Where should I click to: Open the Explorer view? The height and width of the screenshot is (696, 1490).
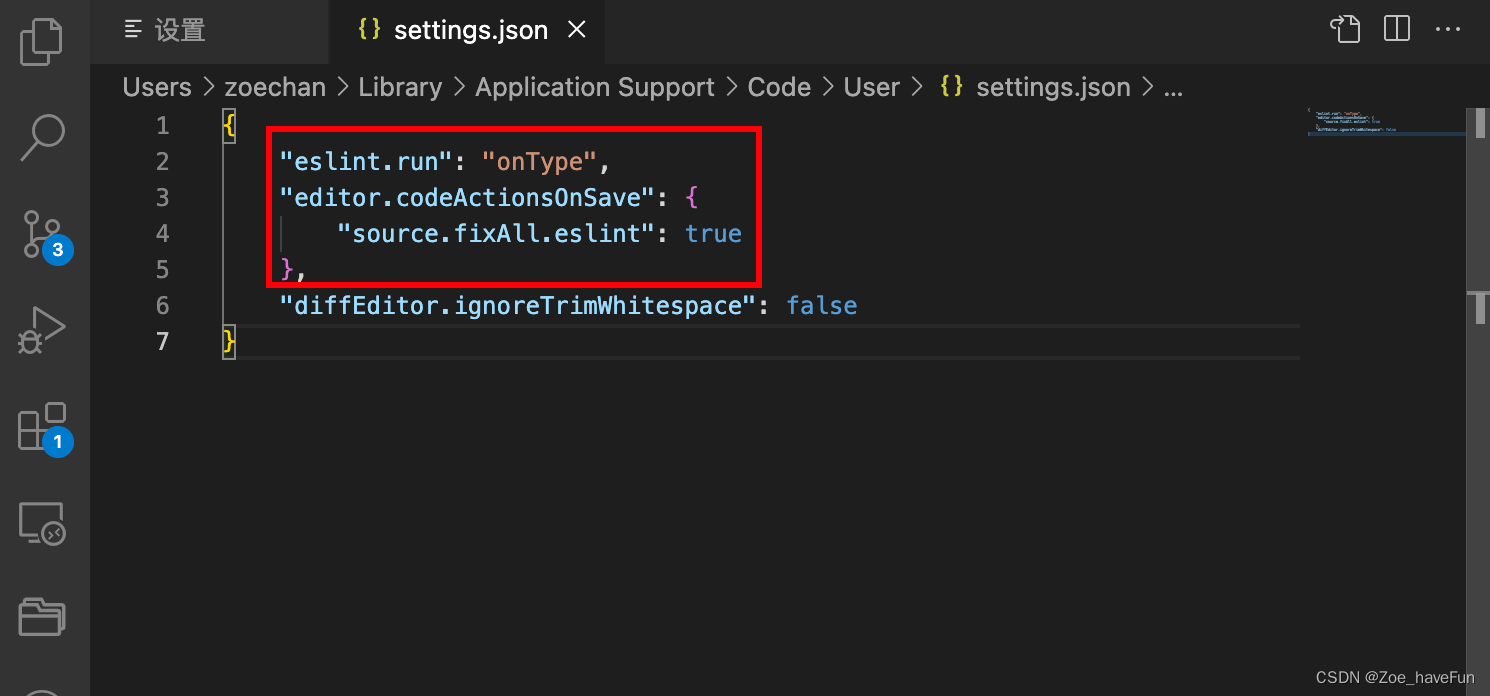click(x=41, y=40)
